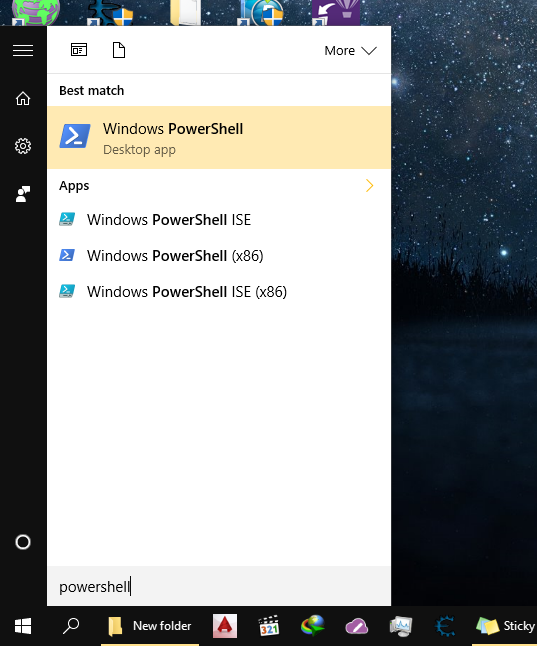537x647 pixels.
Task: Open AutoCAD red A taskbar icon
Action: tap(225, 626)
